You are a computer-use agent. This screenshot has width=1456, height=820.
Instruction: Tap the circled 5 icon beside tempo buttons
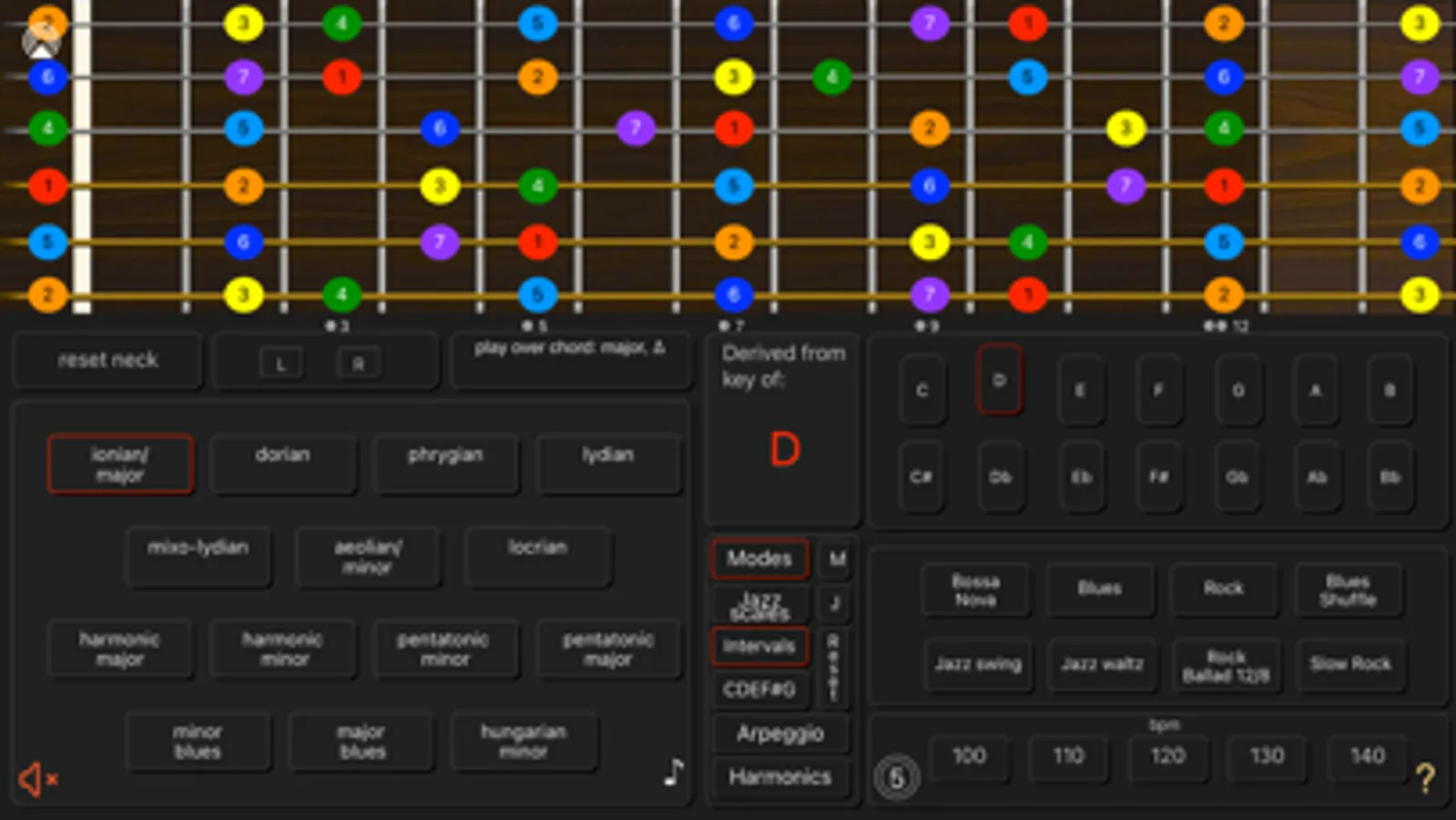coord(896,777)
